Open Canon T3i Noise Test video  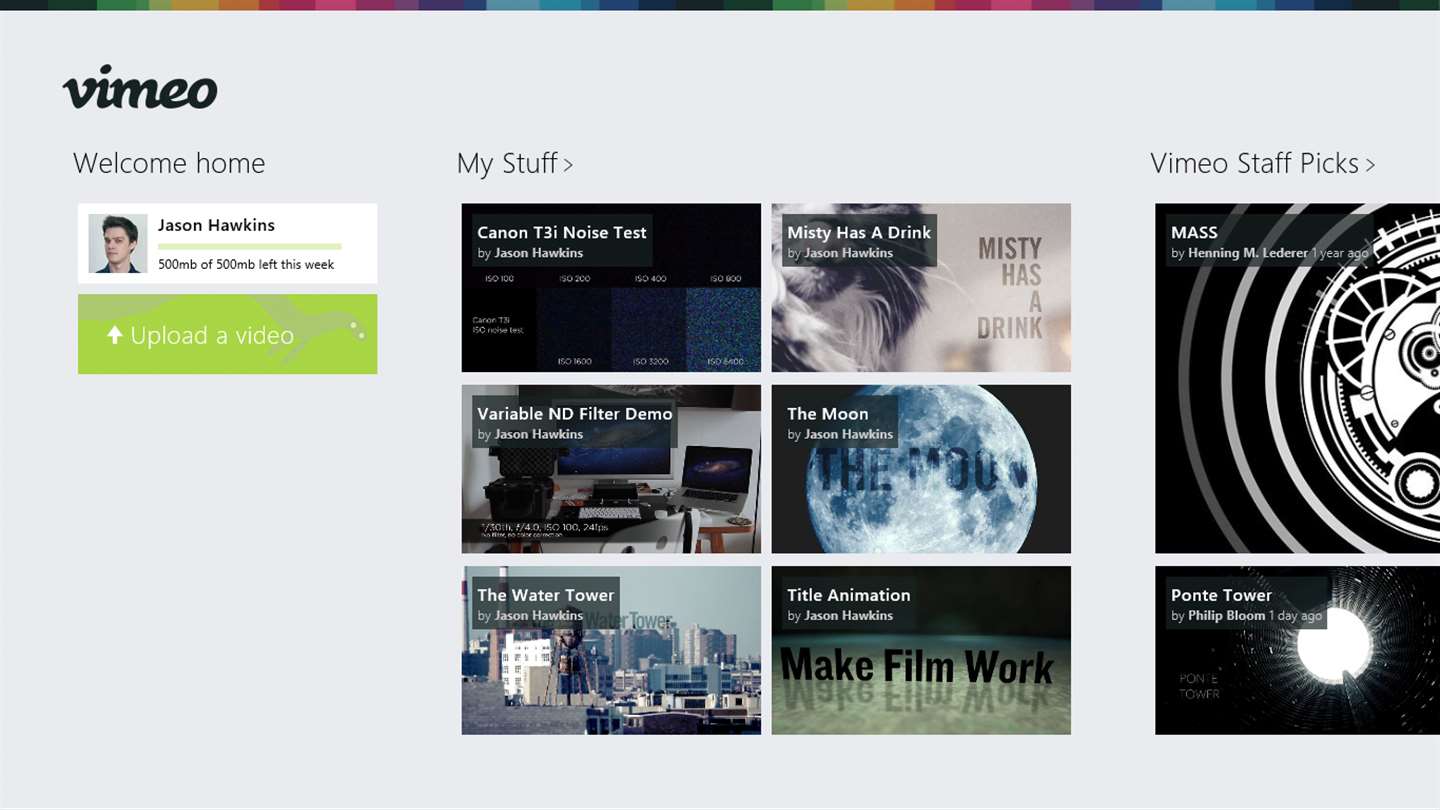coord(611,288)
